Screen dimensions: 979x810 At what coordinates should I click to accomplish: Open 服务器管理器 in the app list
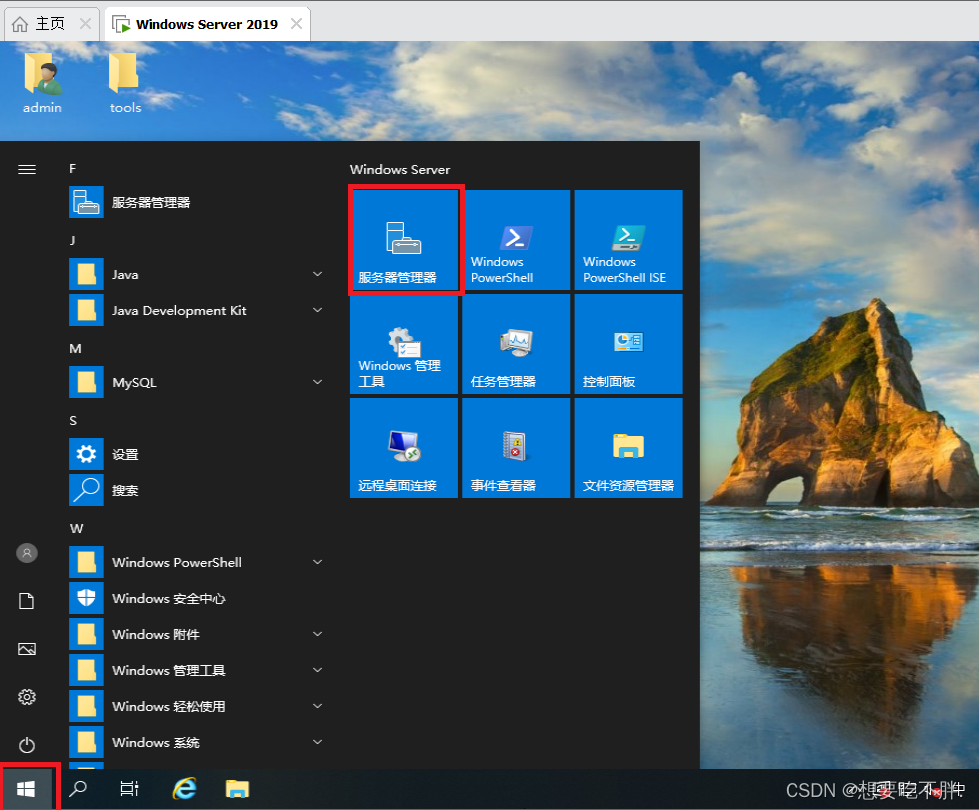click(197, 202)
